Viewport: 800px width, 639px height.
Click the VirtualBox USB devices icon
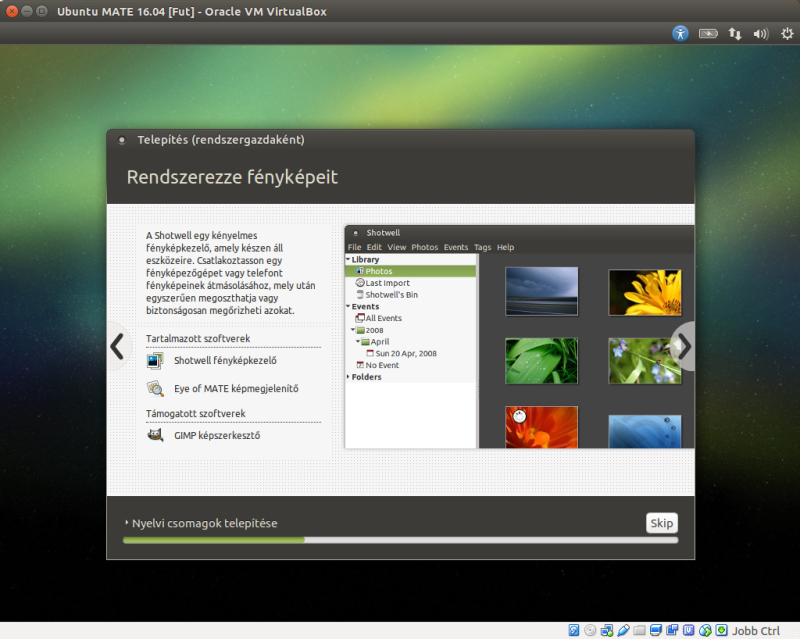coord(623,630)
